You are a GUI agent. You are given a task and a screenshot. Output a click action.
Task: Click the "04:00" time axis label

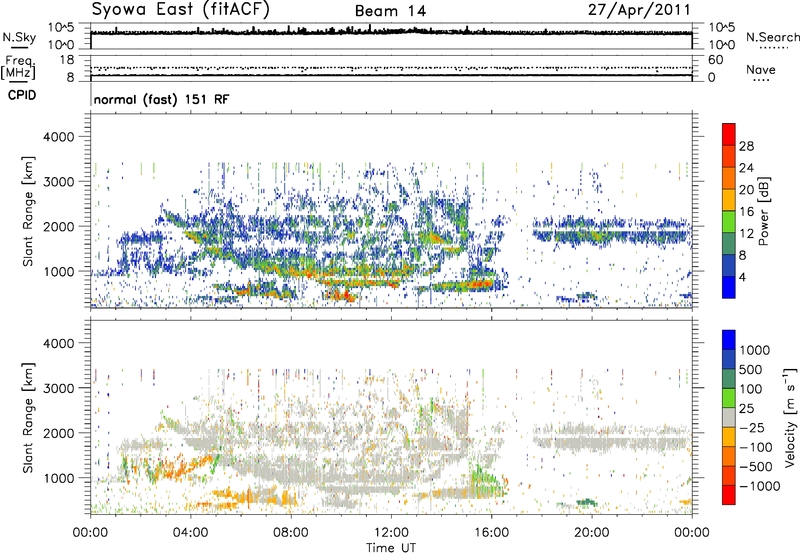pyautogui.click(x=190, y=533)
